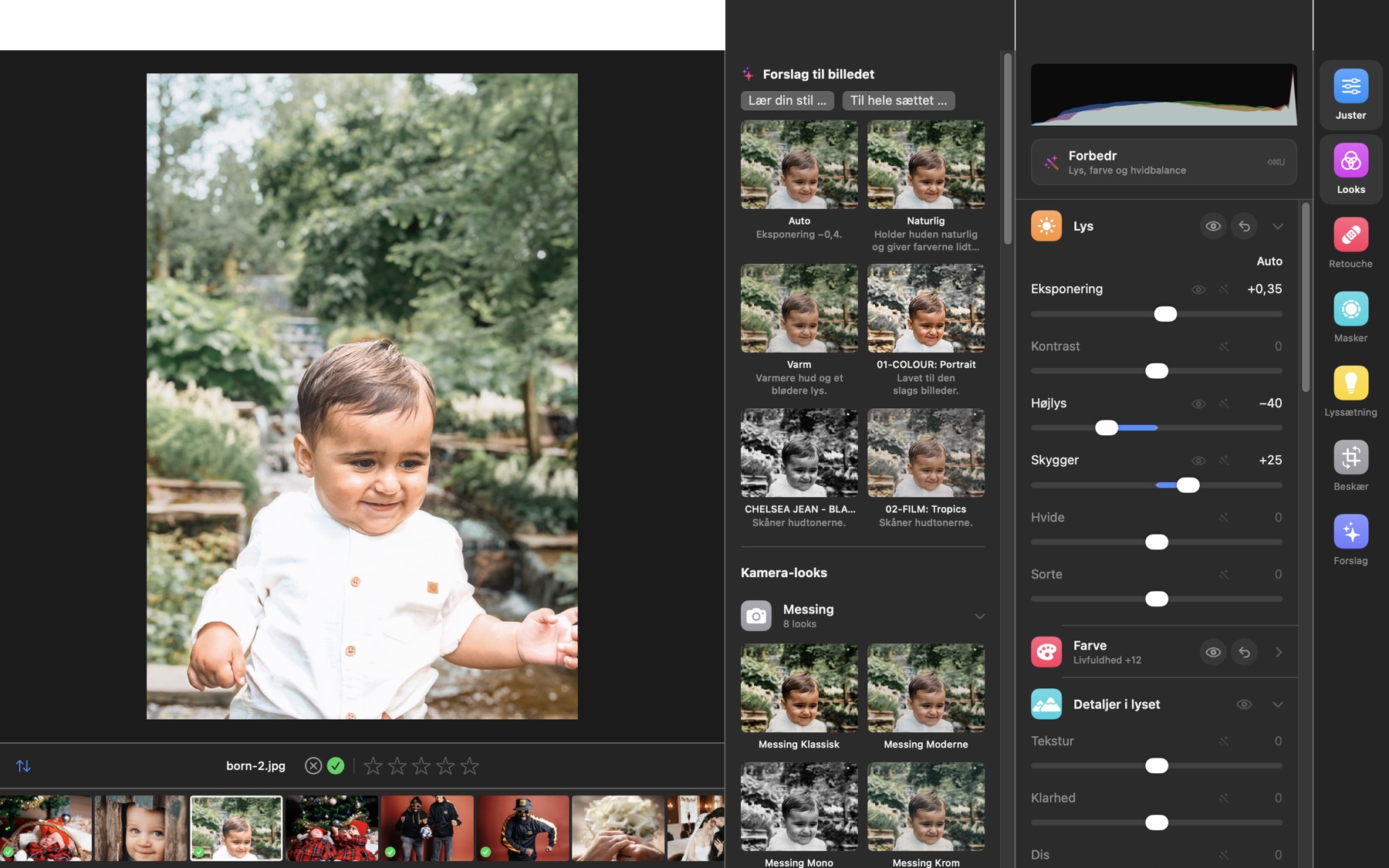The height and width of the screenshot is (868, 1389).
Task: Click the Forbedr auto-enhance button
Action: click(1164, 162)
